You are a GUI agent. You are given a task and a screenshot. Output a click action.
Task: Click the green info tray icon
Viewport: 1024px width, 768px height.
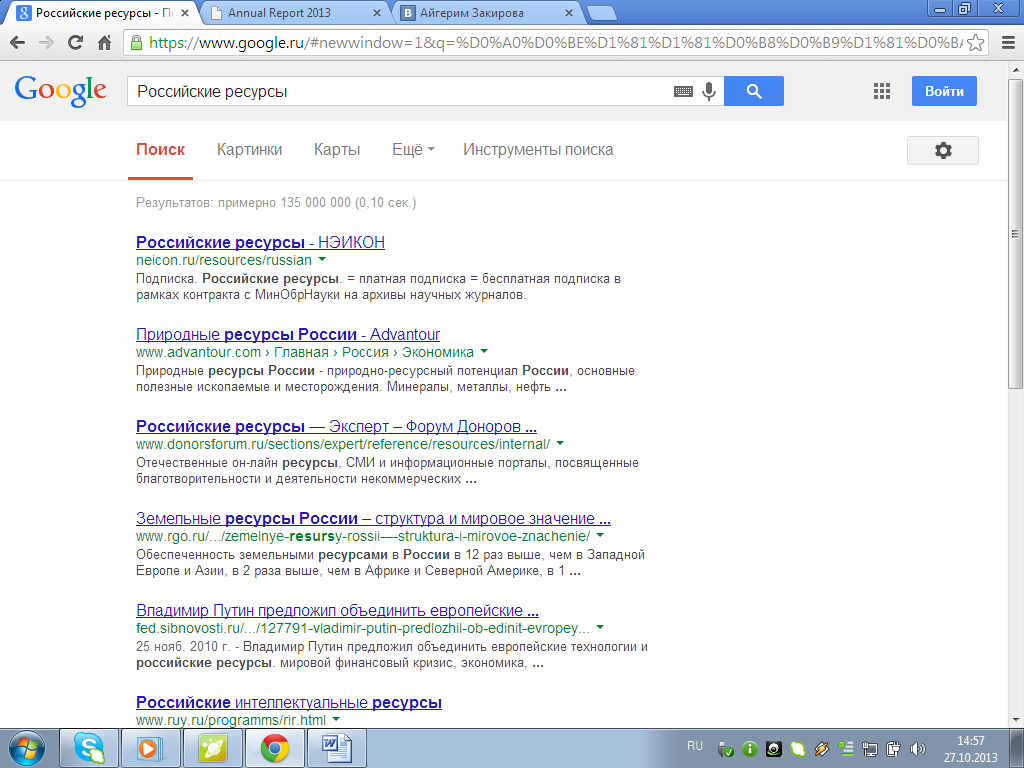tap(749, 749)
